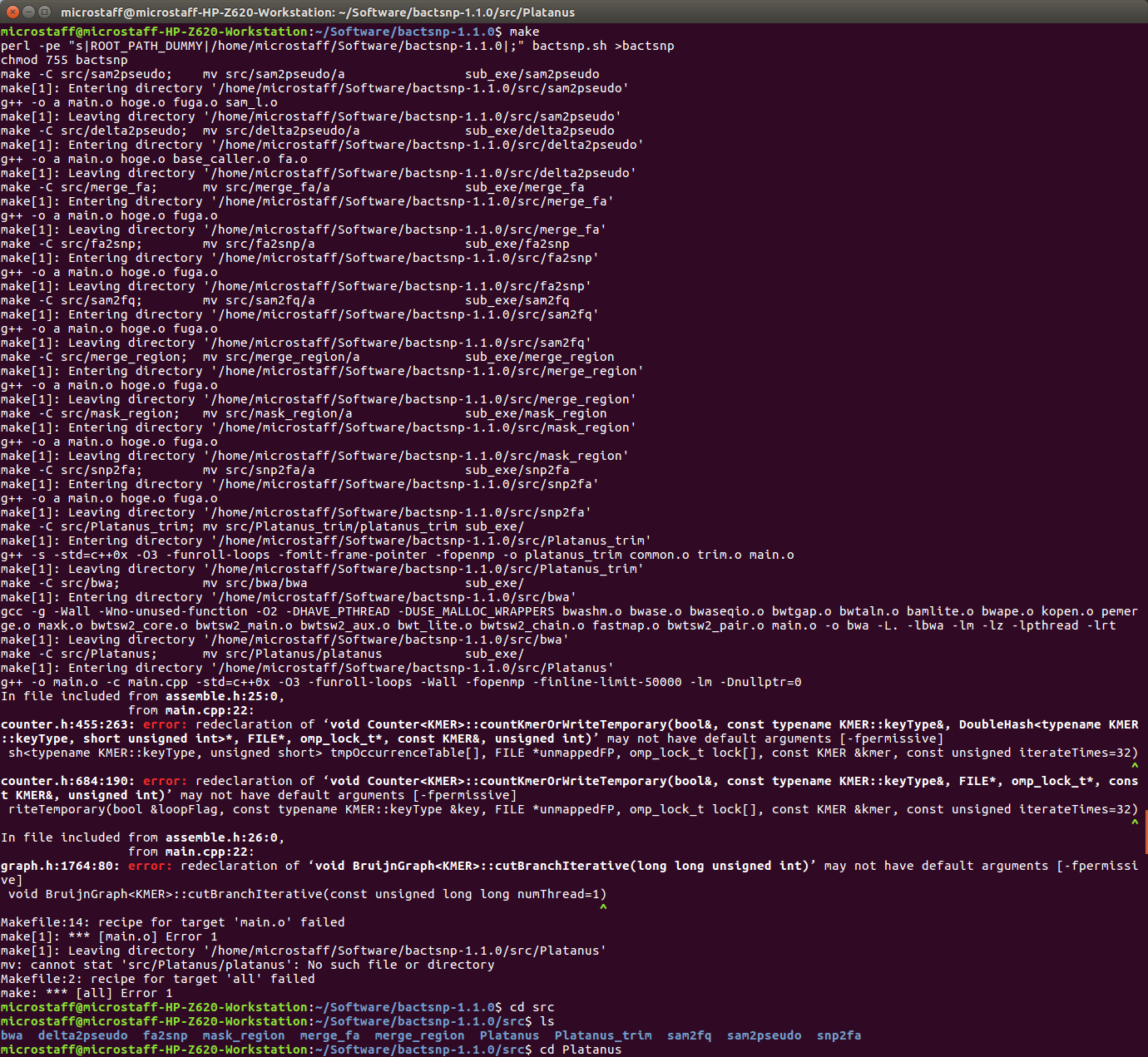Image resolution: width=1148 pixels, height=1057 pixels.
Task: Click the terminal window title text
Action: (317, 12)
